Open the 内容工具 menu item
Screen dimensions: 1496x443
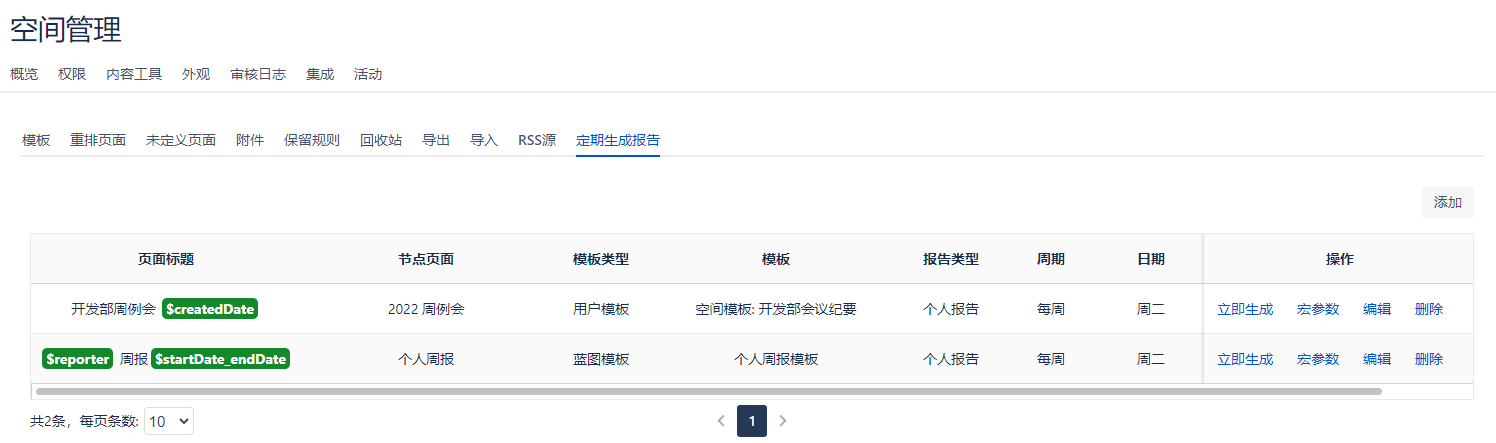[134, 74]
